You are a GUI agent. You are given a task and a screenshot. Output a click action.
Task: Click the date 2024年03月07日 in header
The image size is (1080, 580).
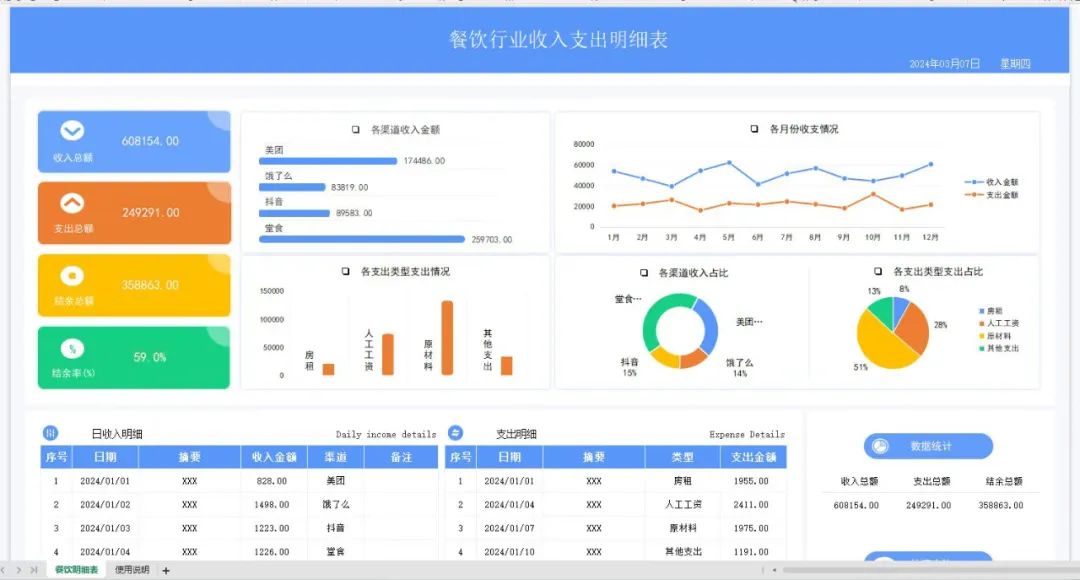click(944, 63)
